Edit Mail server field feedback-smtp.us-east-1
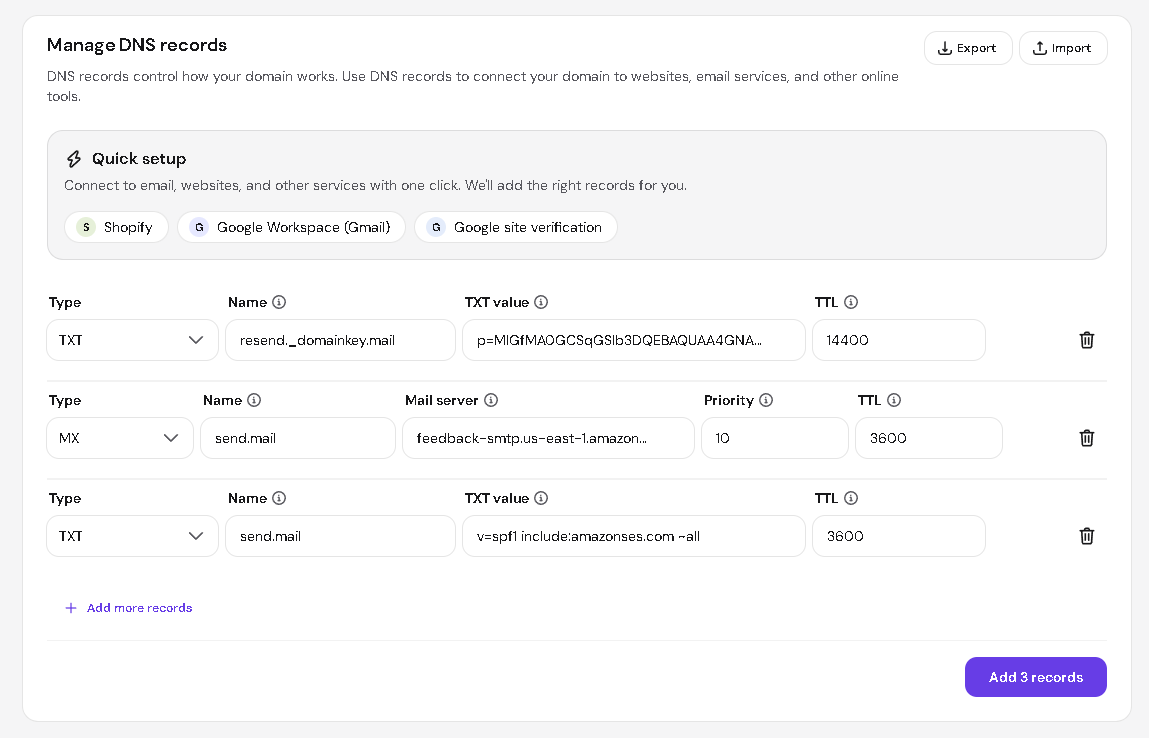The height and width of the screenshot is (738, 1149). pyautogui.click(x=548, y=438)
